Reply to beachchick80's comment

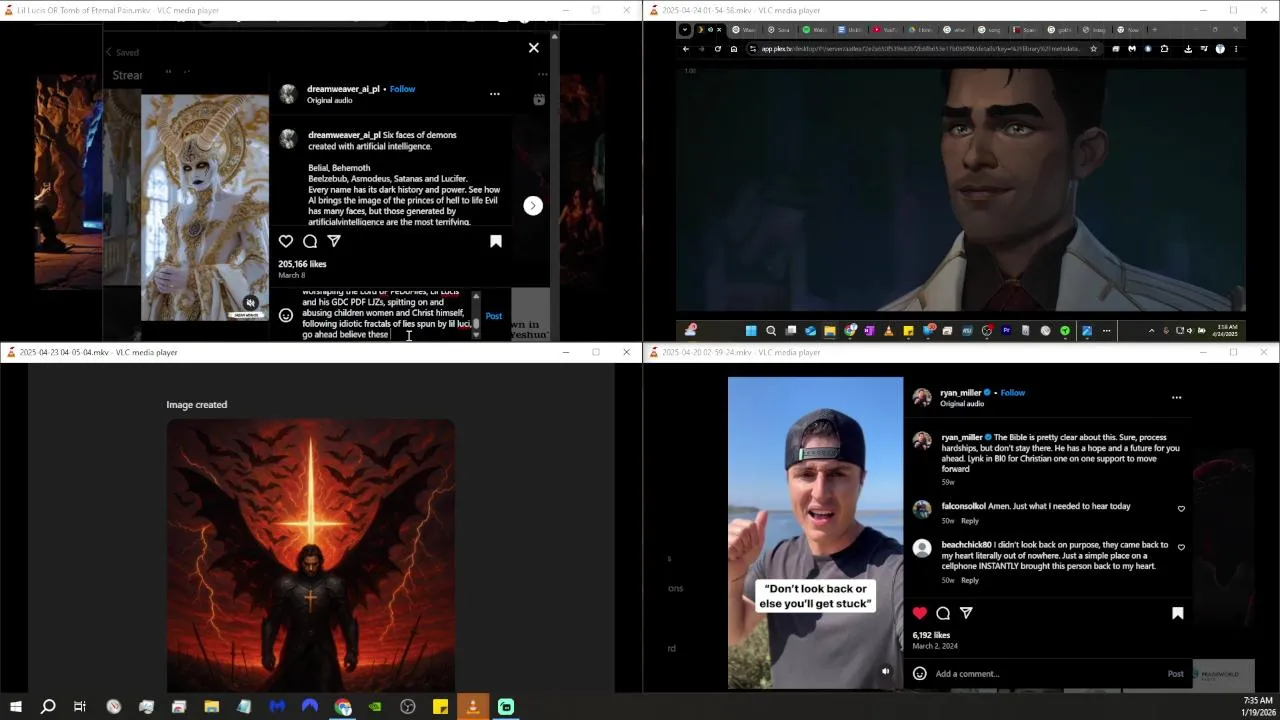click(x=970, y=580)
